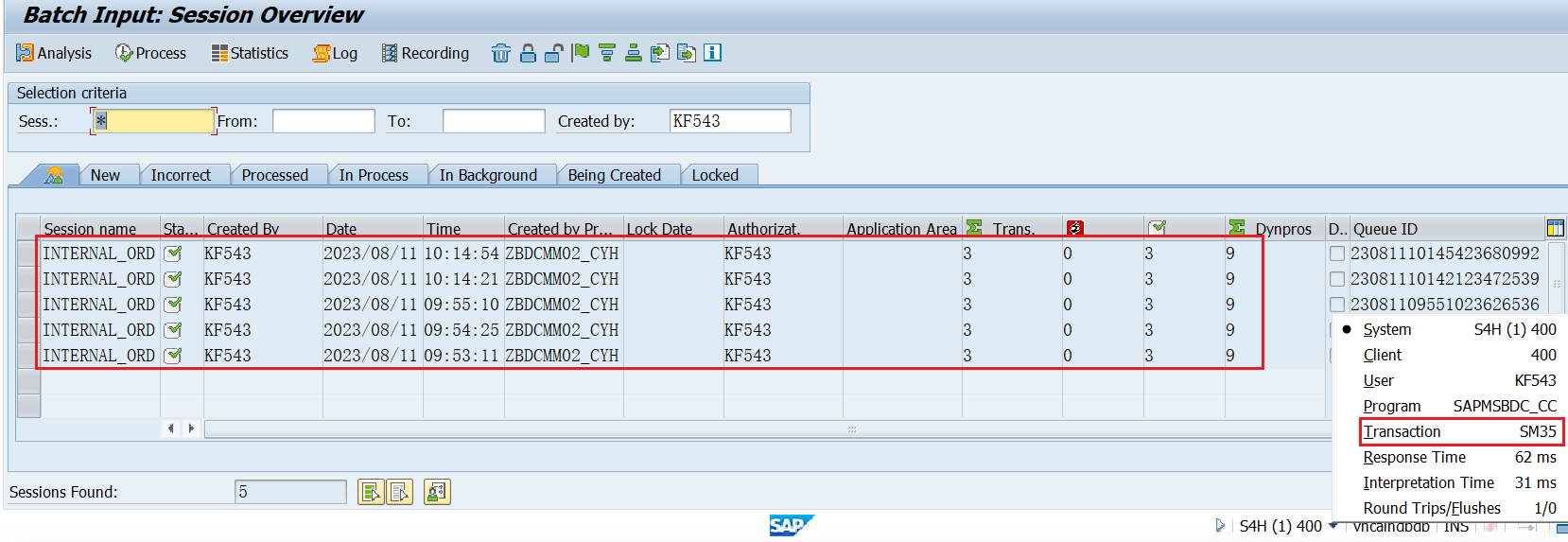Select the row of session at 10:14:21
Image resolution: width=1568 pixels, height=542 pixels.
pos(28,279)
